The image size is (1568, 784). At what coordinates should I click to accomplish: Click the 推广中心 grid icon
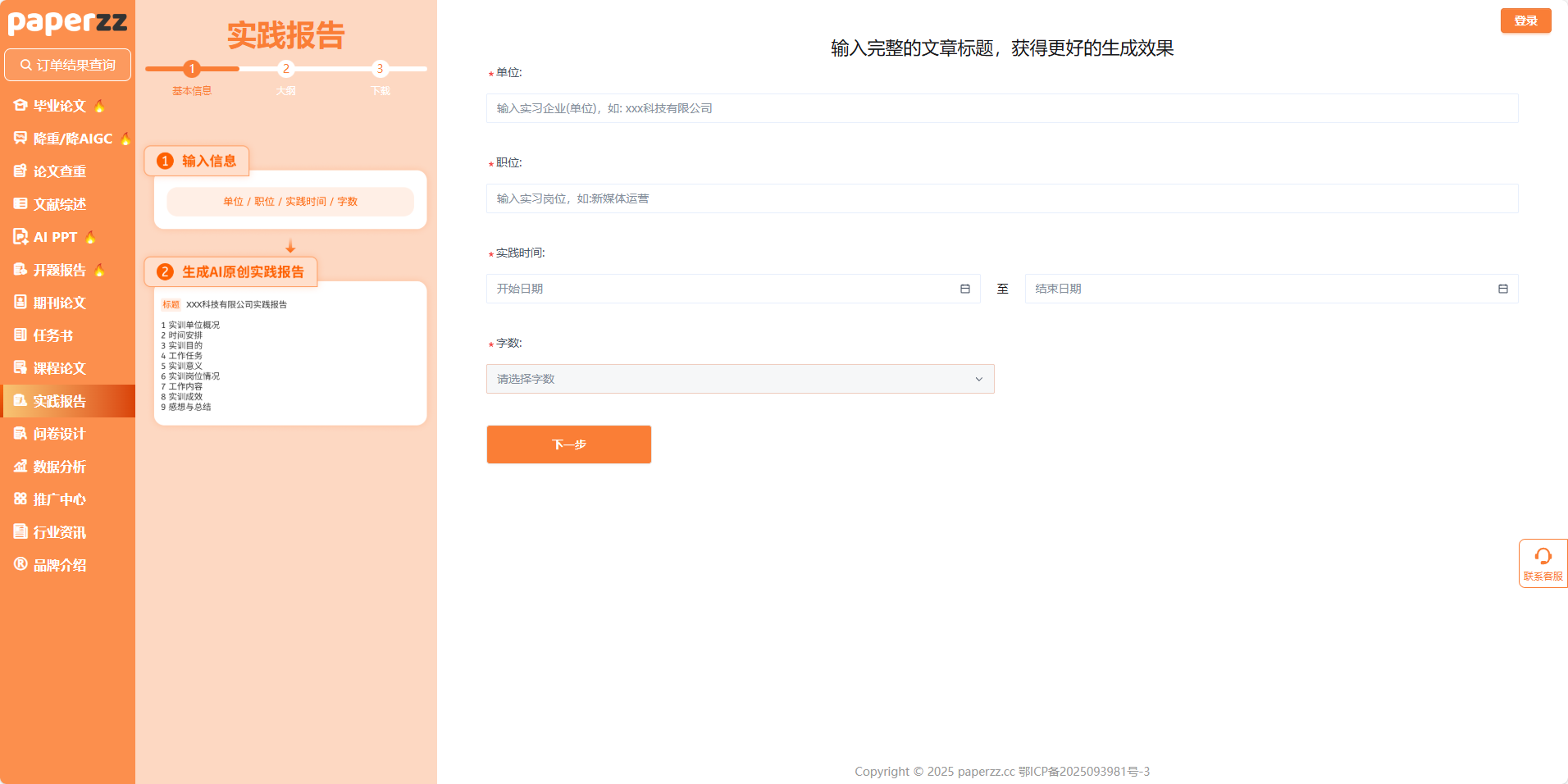pyautogui.click(x=21, y=499)
